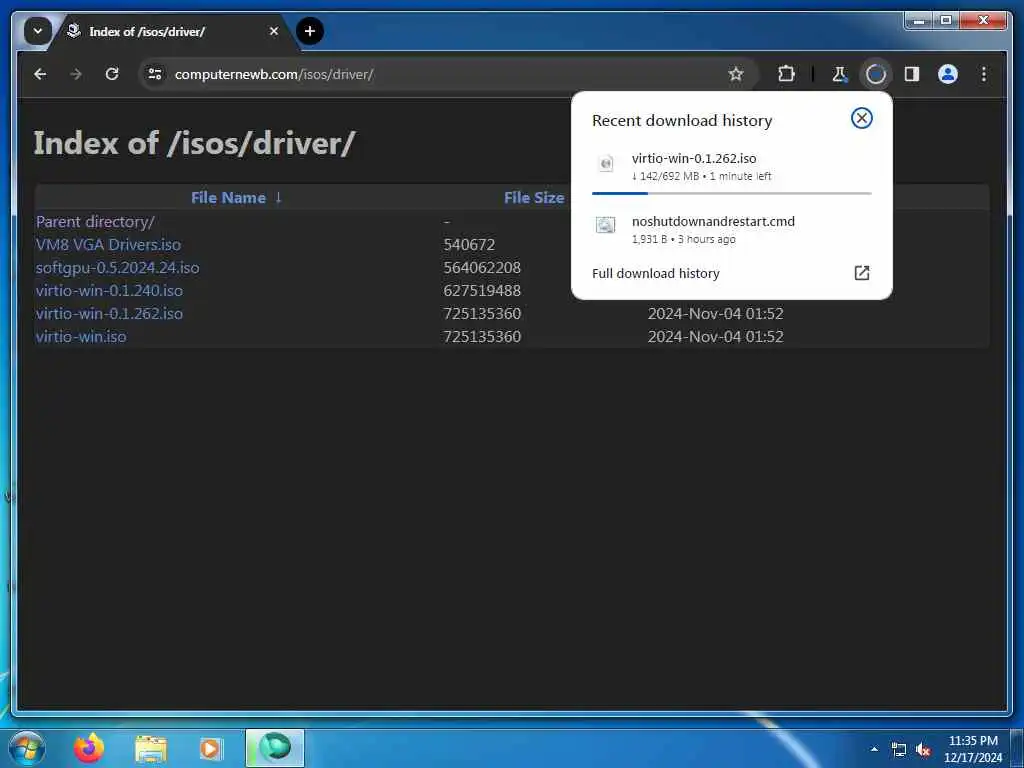The height and width of the screenshot is (768, 1024).
Task: Close the Recent download history popup
Action: (861, 118)
